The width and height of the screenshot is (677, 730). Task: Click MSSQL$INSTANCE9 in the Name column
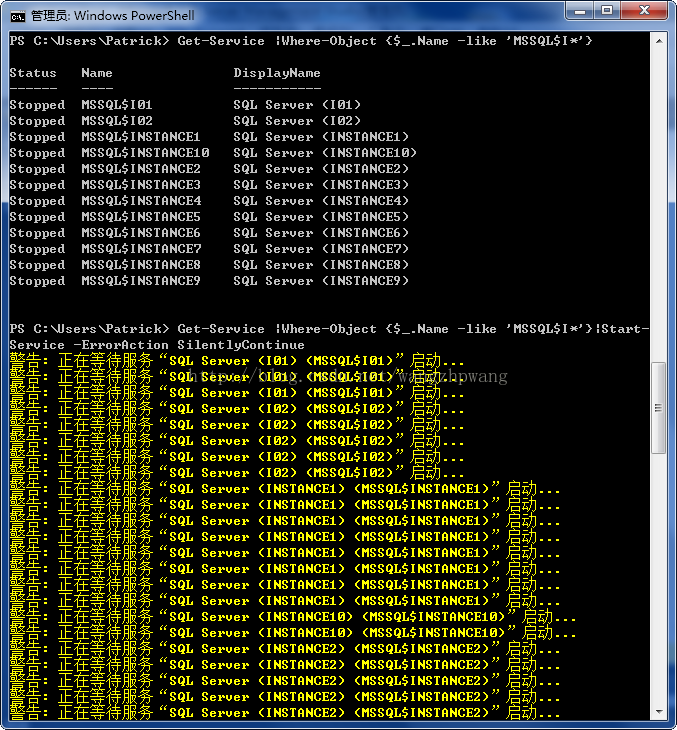(141, 281)
